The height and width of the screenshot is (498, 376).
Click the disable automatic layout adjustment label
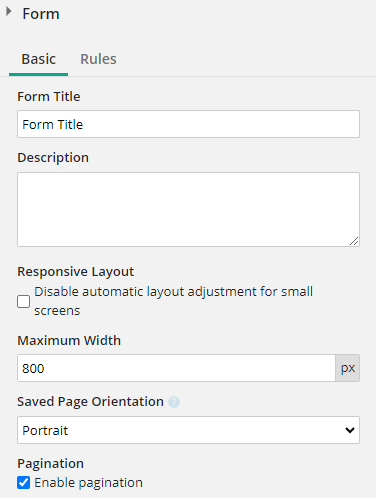(173, 301)
